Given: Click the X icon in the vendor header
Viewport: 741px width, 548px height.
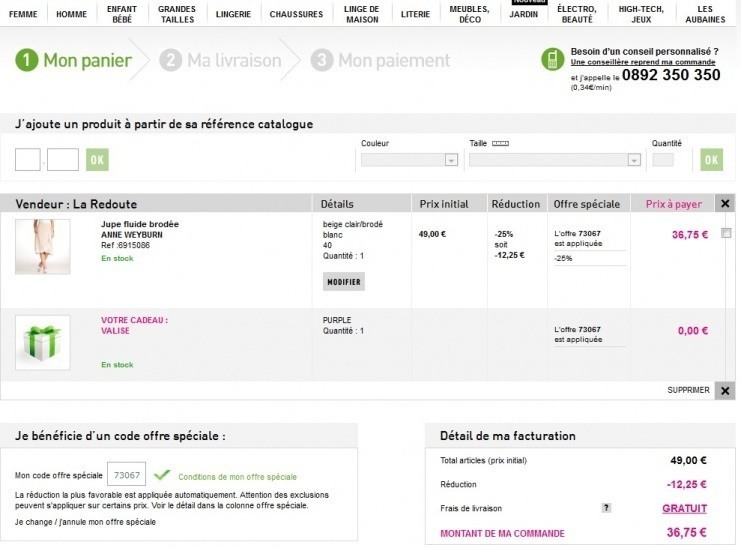Looking at the screenshot, I should click(726, 204).
